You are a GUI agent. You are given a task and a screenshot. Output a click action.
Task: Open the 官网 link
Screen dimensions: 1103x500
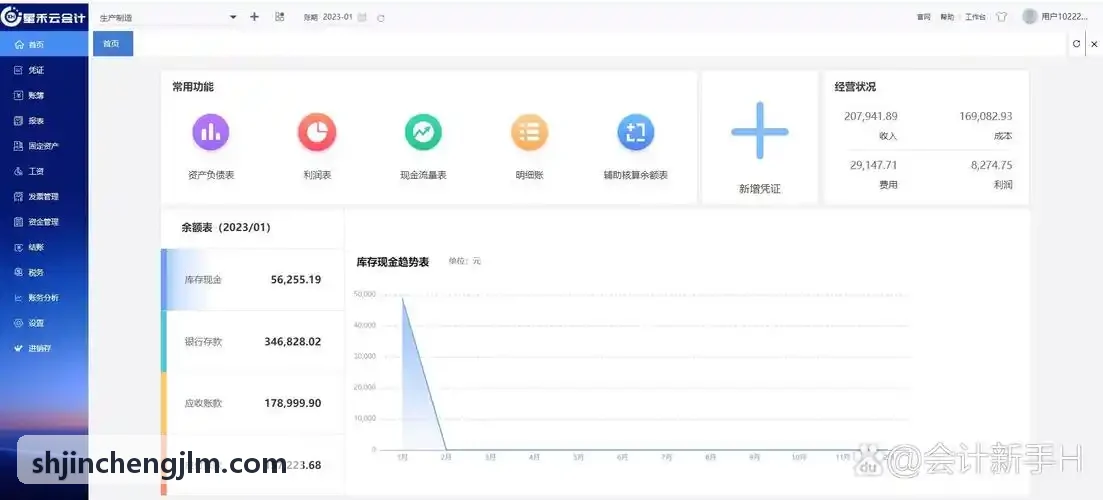(924, 18)
